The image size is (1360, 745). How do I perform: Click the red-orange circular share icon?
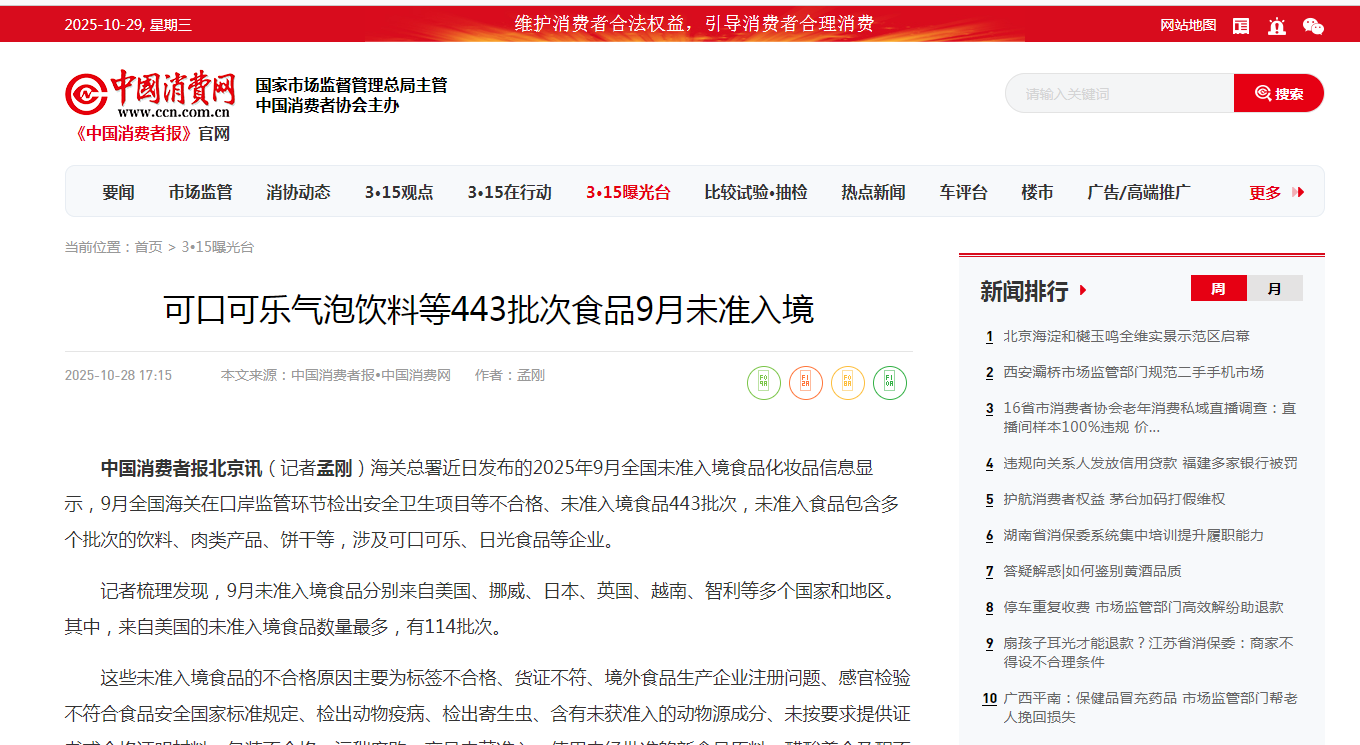coord(806,383)
